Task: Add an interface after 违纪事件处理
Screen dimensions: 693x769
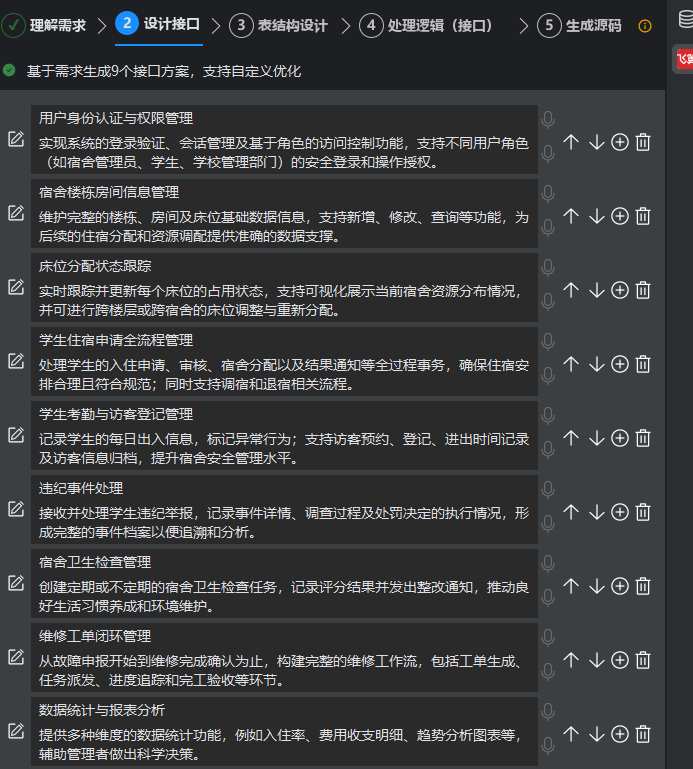Action: [620, 513]
